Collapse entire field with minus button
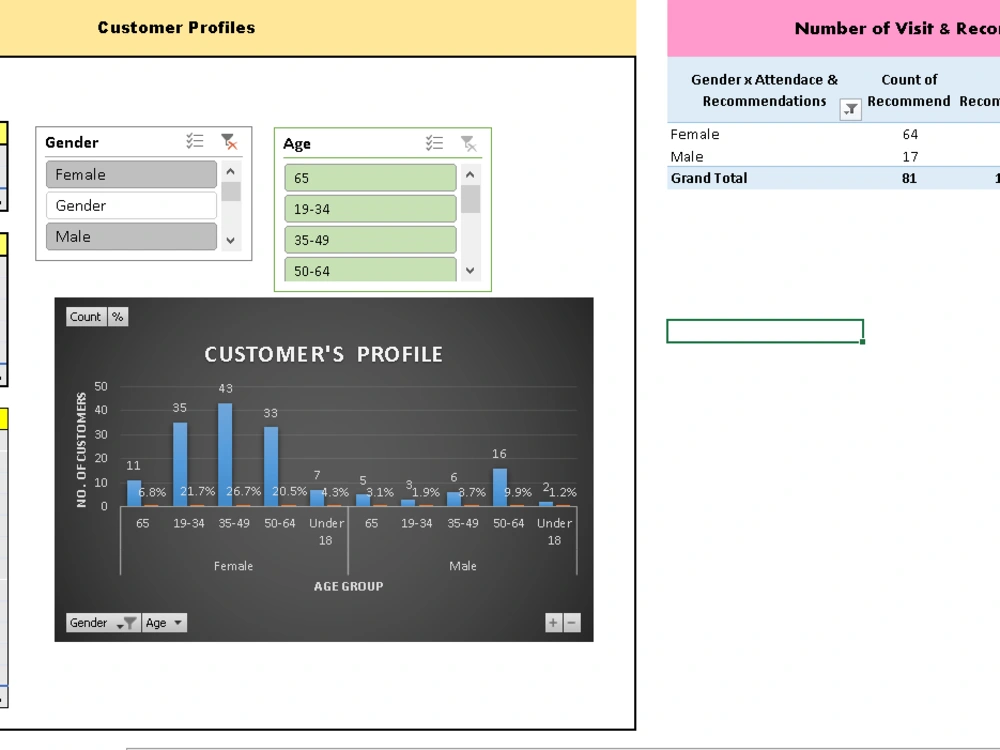The height and width of the screenshot is (750, 1000). point(571,622)
